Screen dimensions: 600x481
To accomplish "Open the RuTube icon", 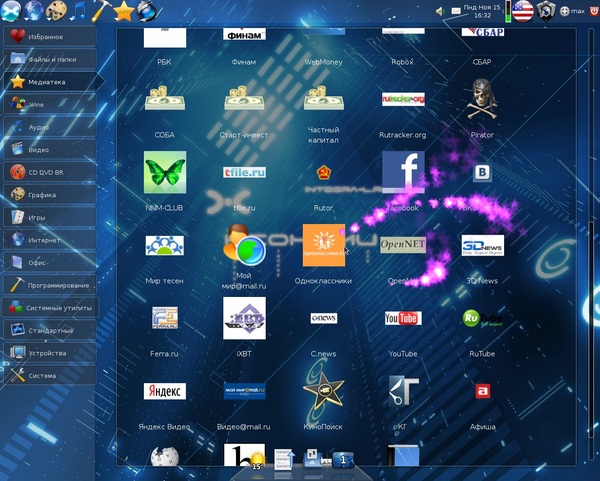I will click(x=483, y=318).
